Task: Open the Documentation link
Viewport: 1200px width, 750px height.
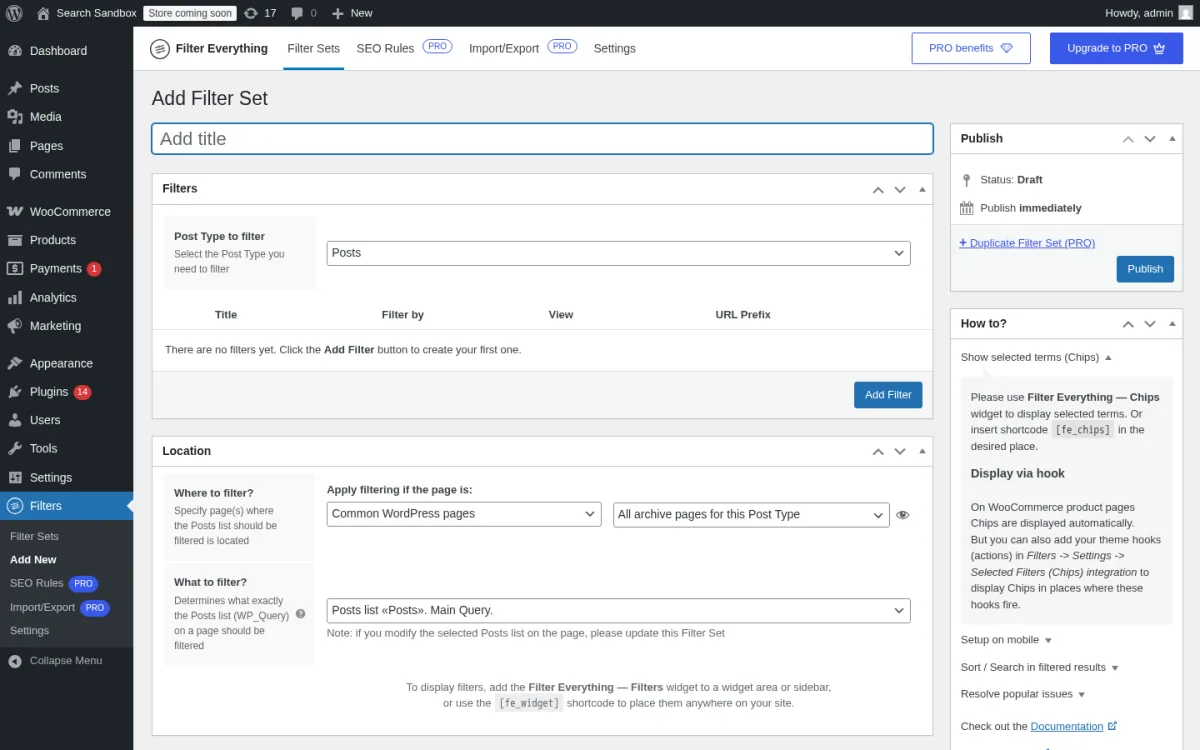Action: point(1067,726)
